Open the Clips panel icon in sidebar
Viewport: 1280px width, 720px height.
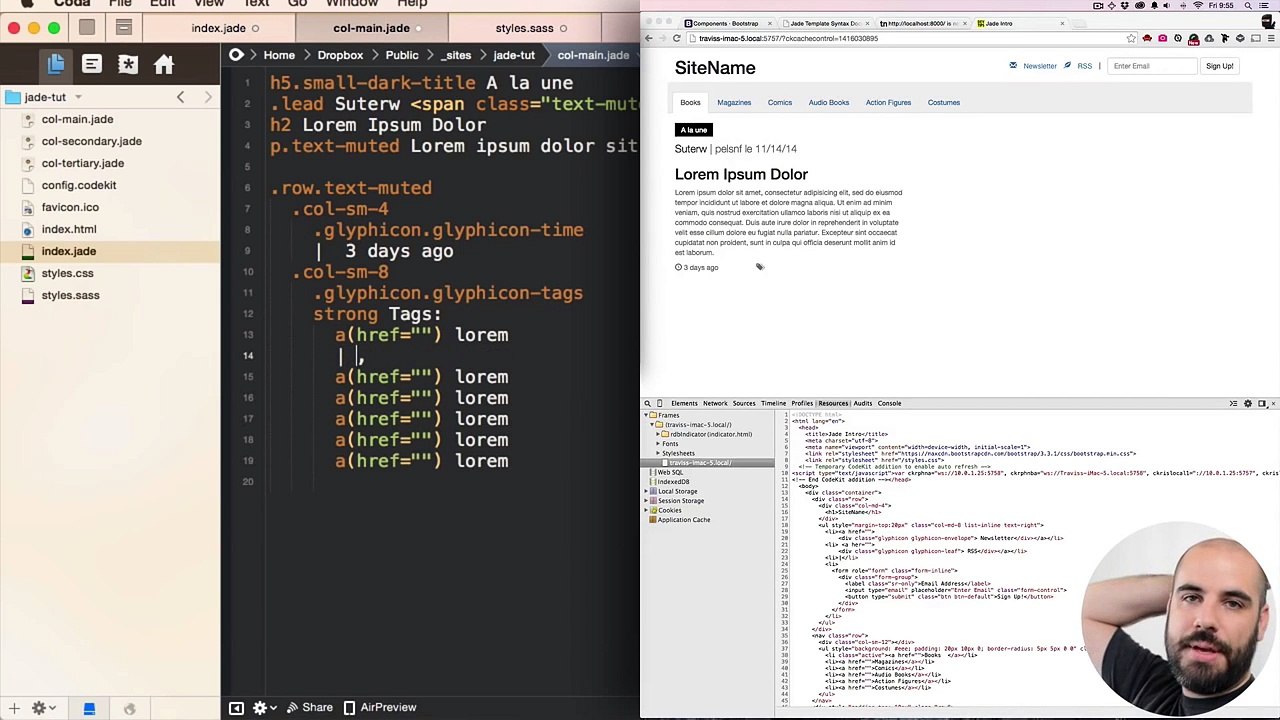point(91,65)
